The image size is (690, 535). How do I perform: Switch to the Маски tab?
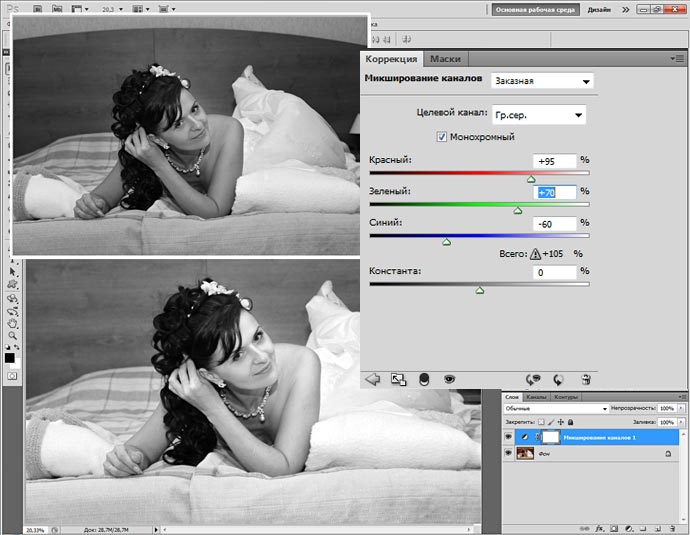[x=445, y=59]
